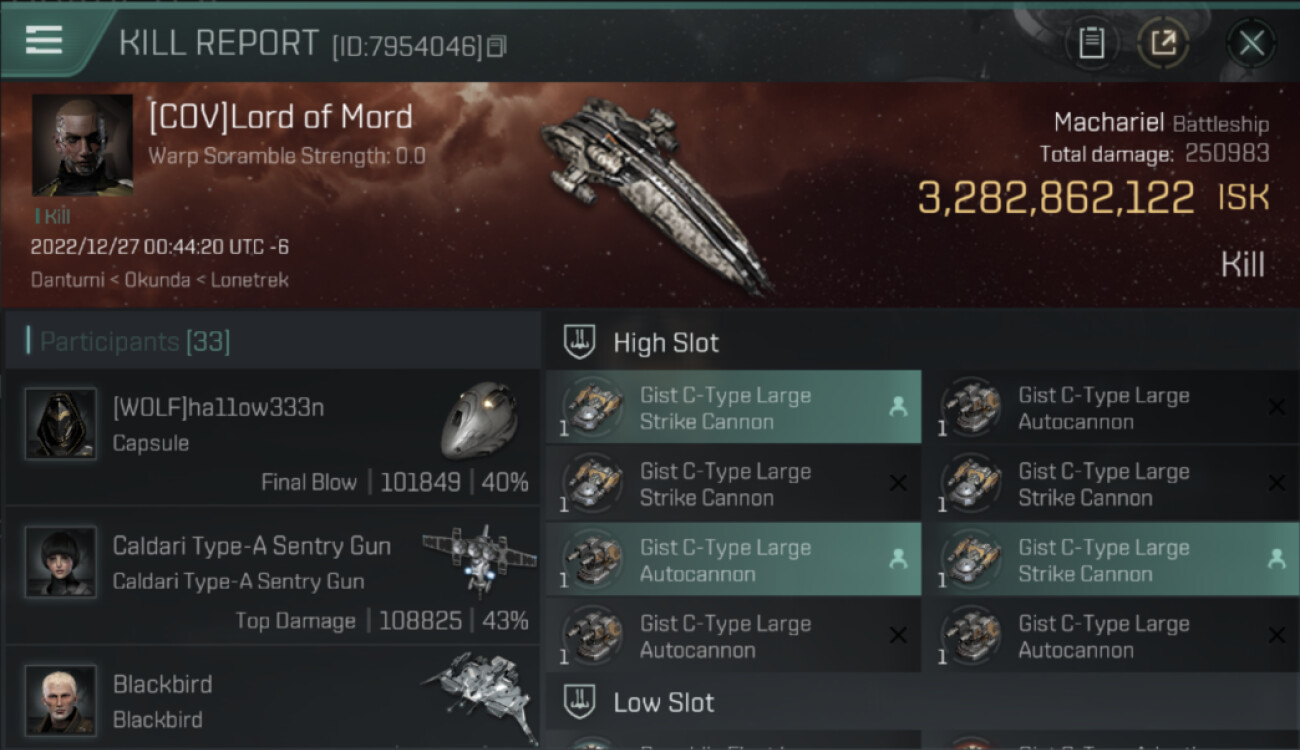Tap the share kill report icon
Image resolution: width=1300 pixels, height=750 pixels.
[x=1163, y=43]
